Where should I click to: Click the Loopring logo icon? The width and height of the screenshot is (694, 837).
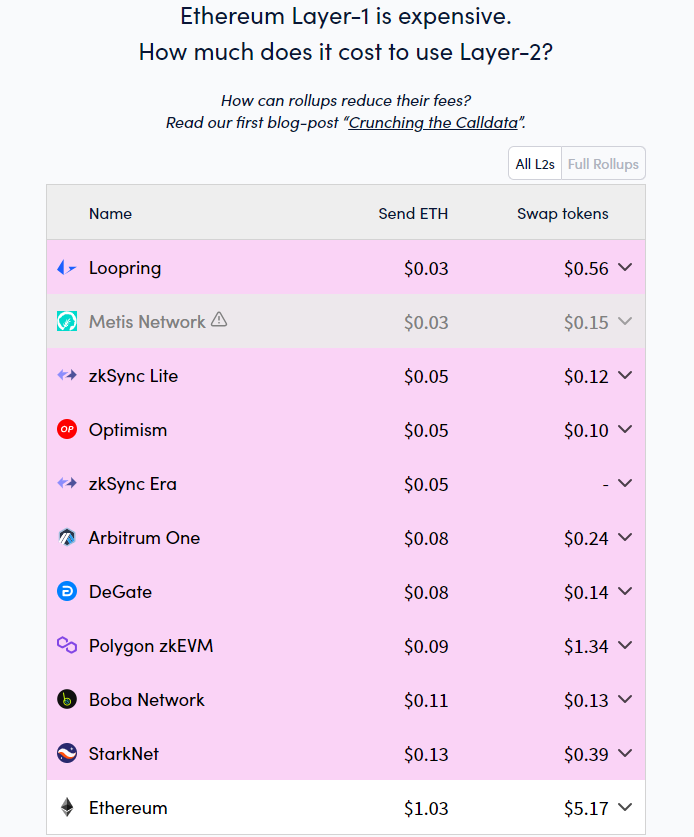tap(67, 267)
